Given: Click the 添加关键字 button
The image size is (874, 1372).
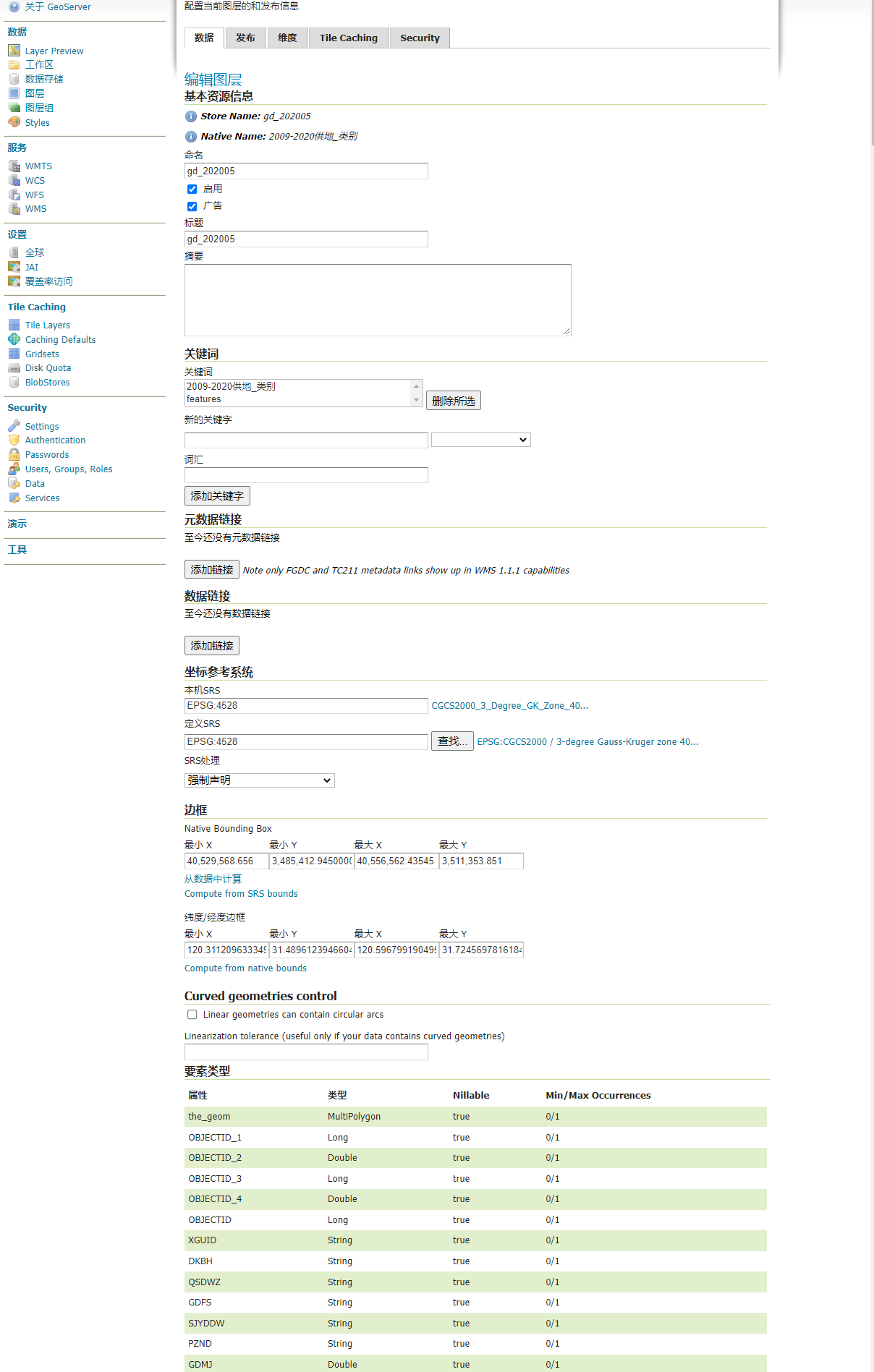Looking at the screenshot, I should 217,496.
